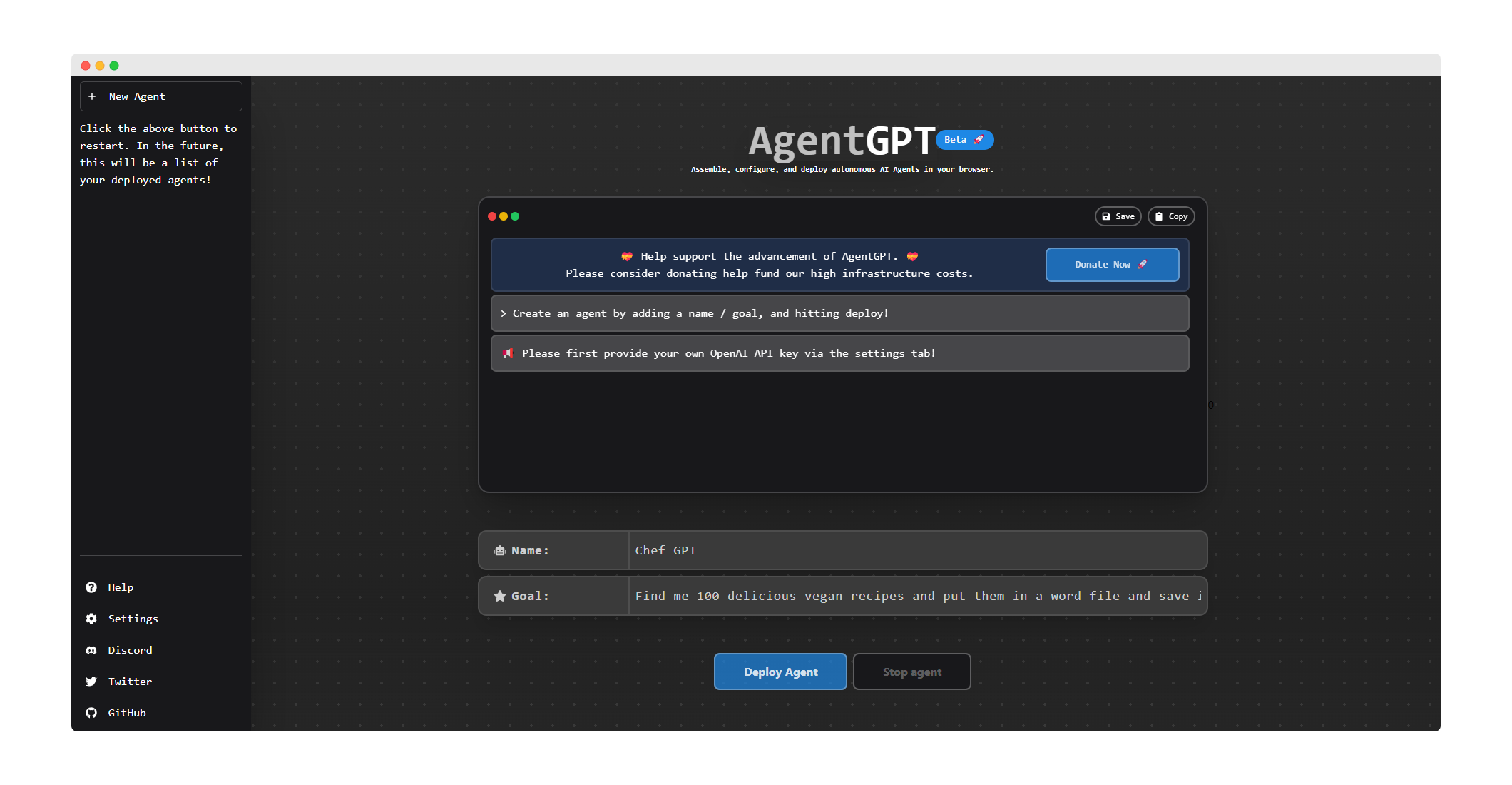Click the Goal input field about vegan recipes

[x=917, y=596]
